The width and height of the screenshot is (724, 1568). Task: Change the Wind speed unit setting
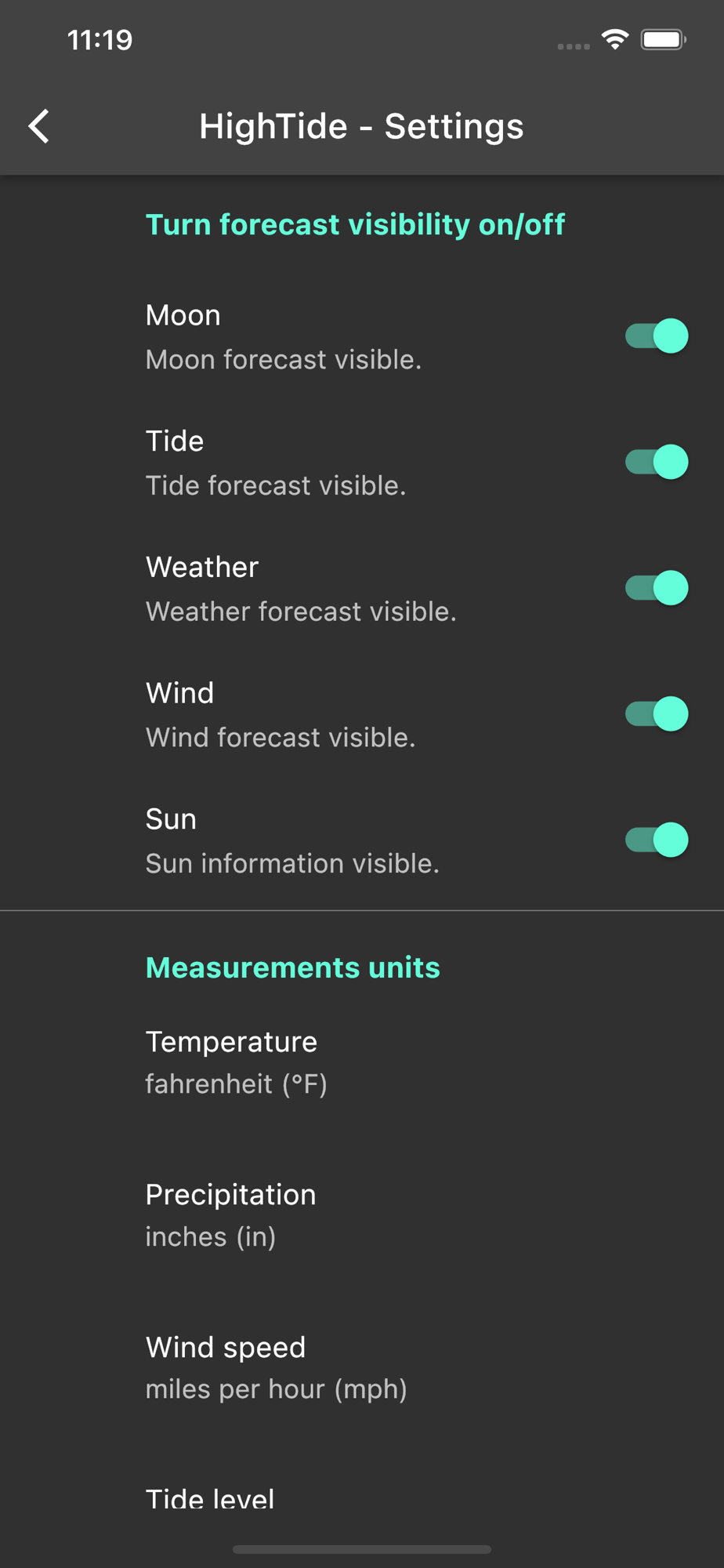(x=362, y=1367)
